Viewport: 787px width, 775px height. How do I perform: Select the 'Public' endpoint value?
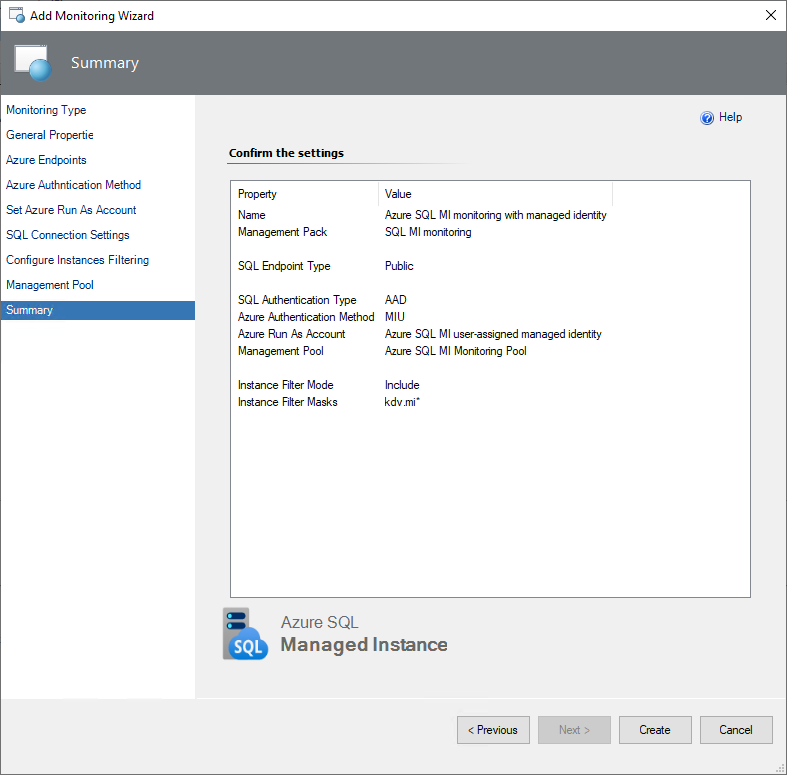(x=399, y=266)
